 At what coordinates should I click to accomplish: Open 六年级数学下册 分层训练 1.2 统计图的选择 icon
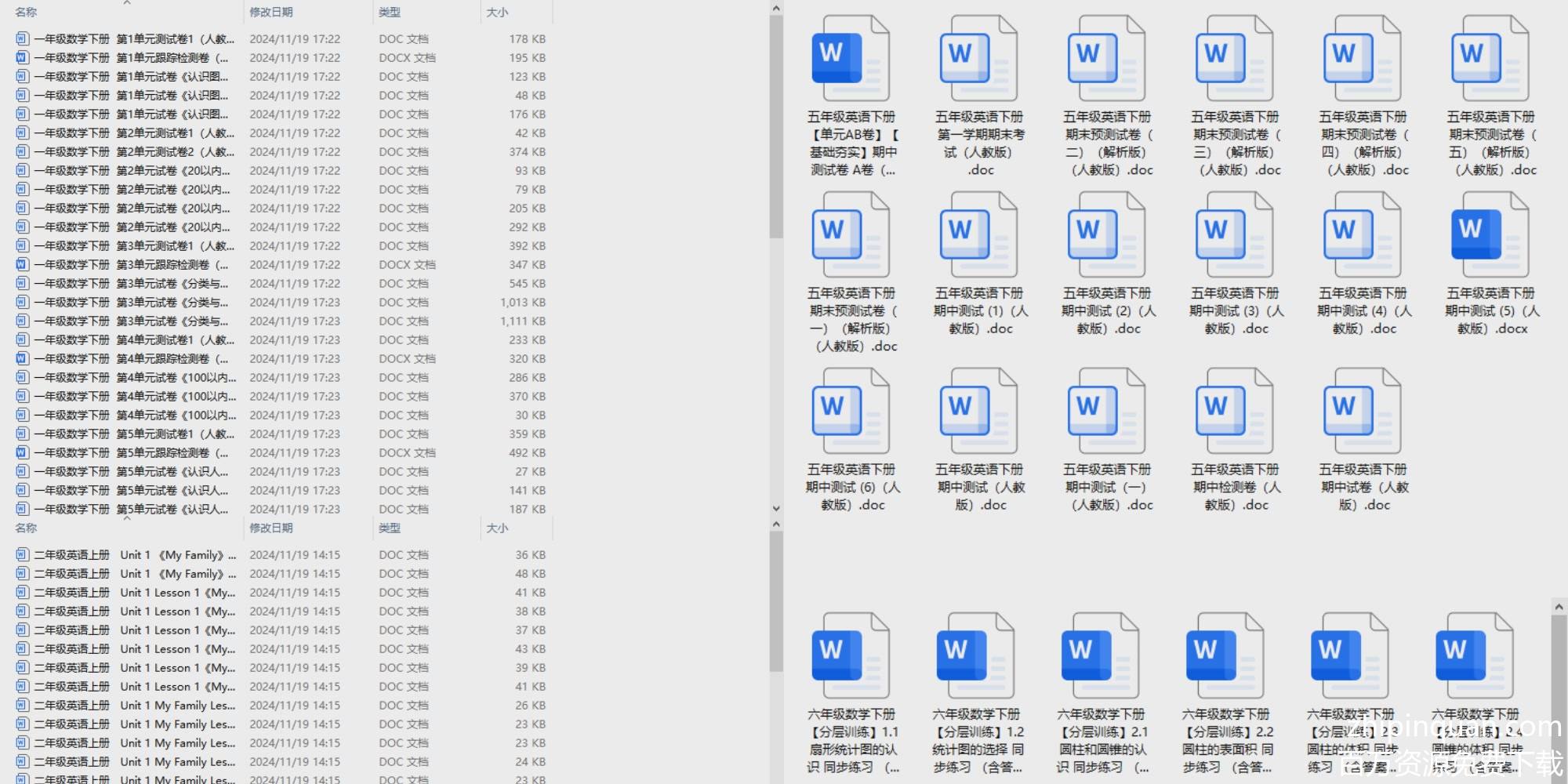coord(975,655)
